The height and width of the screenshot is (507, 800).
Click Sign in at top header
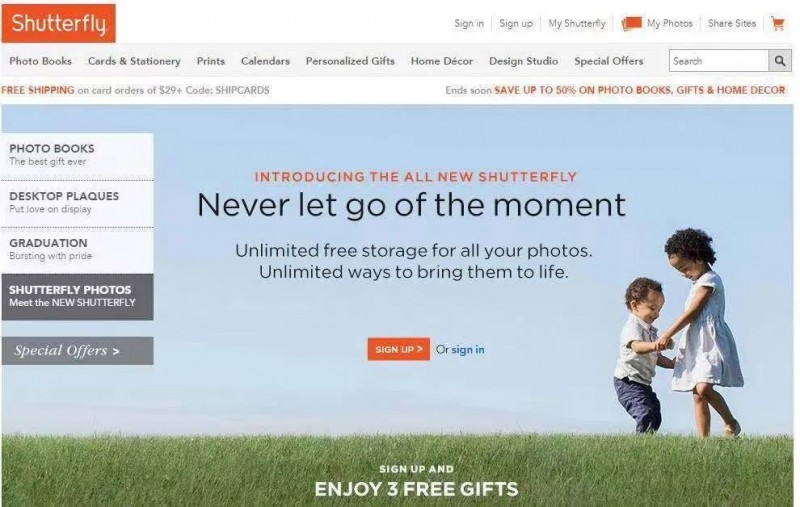pyautogui.click(x=469, y=23)
